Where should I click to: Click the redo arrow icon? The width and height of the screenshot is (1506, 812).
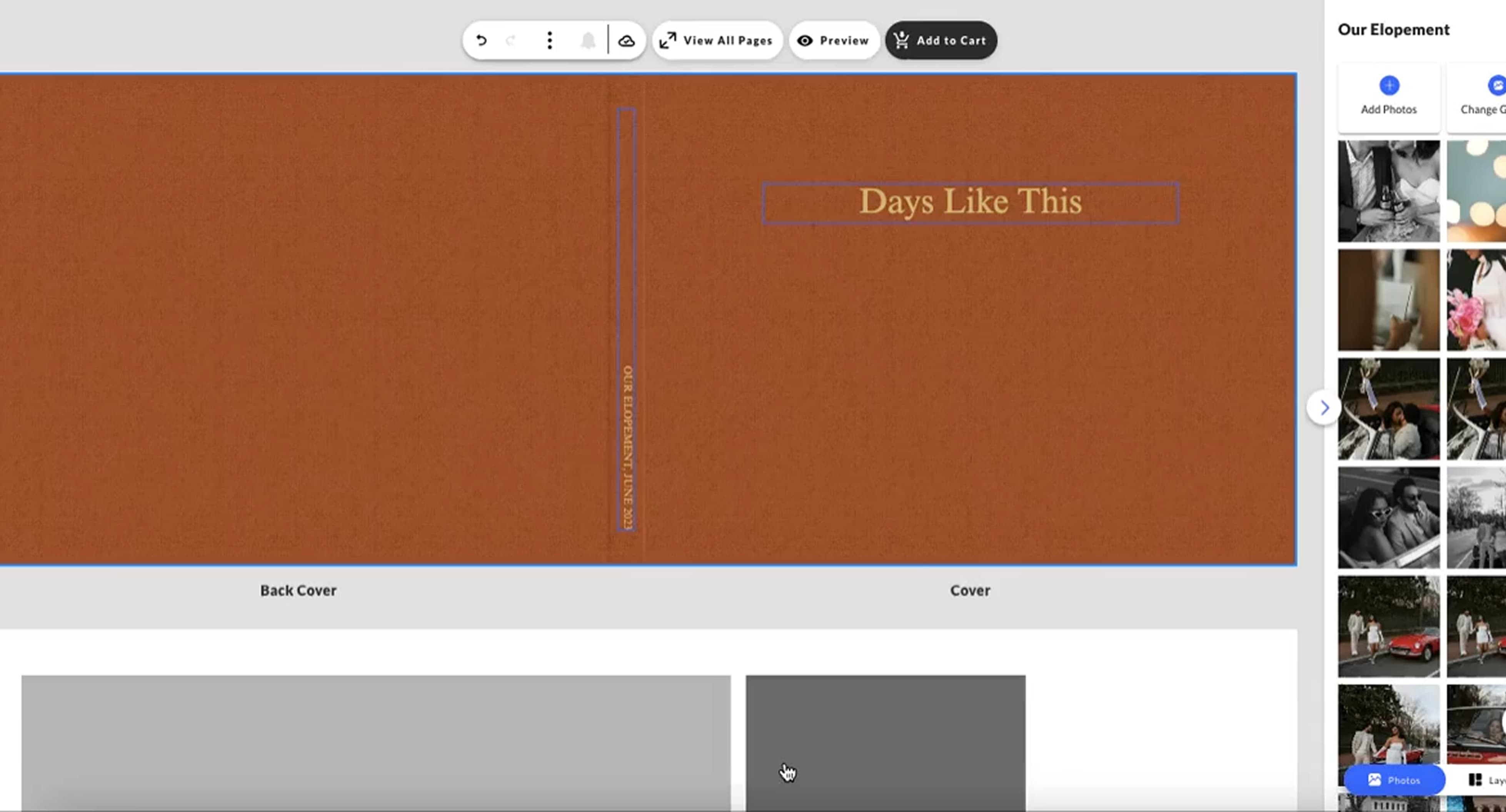pos(511,40)
